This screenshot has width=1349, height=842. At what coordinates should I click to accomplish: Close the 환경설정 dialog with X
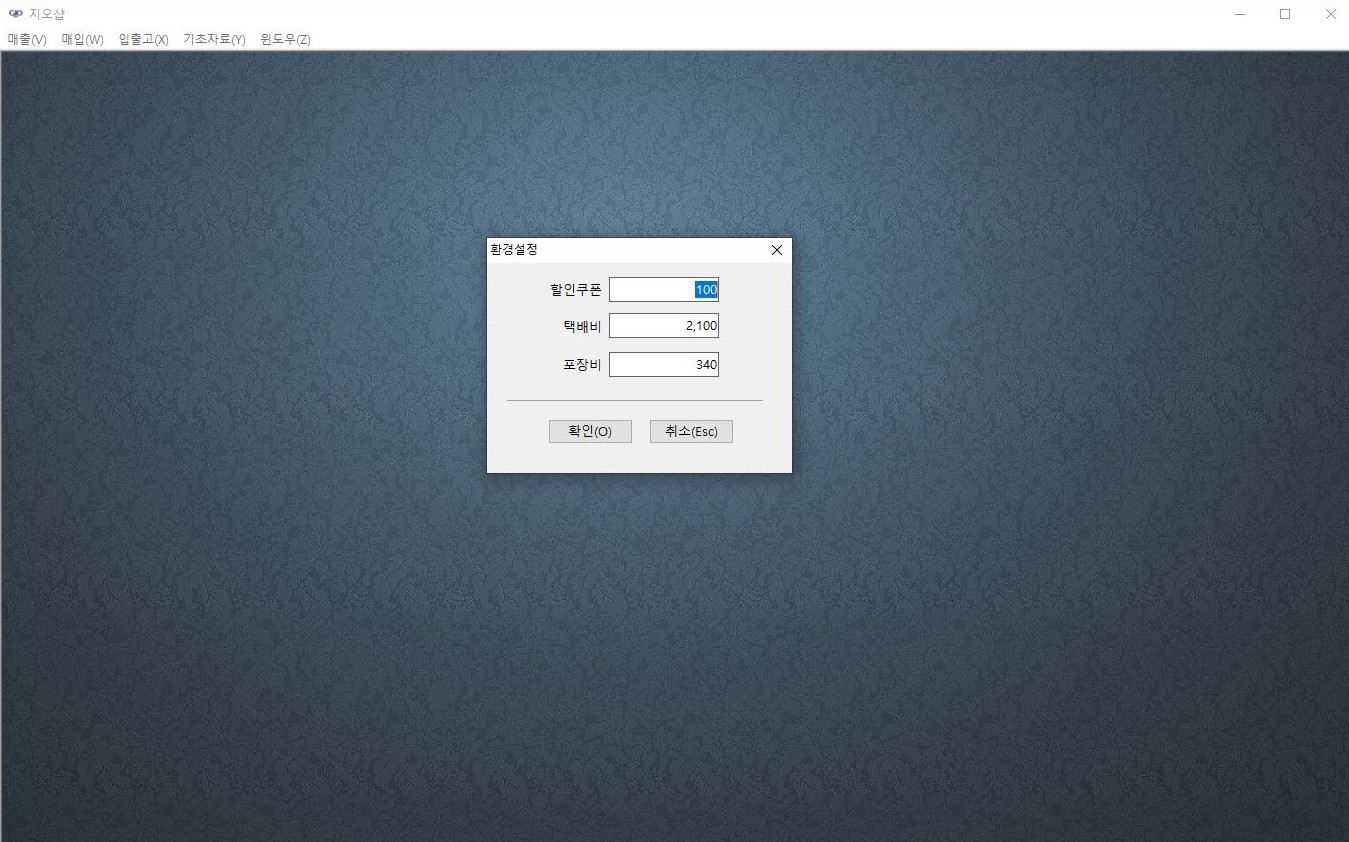tap(776, 250)
